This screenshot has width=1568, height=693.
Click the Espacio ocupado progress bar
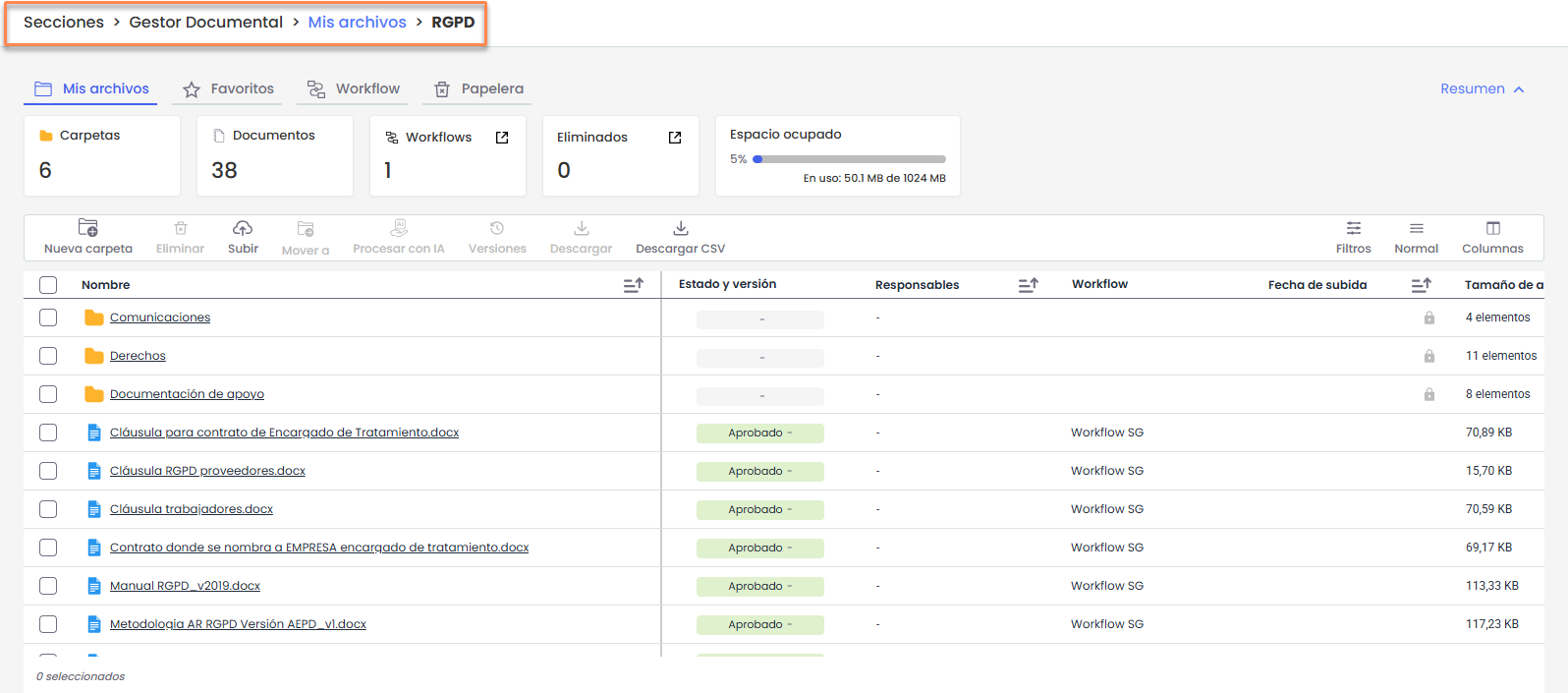click(x=849, y=159)
